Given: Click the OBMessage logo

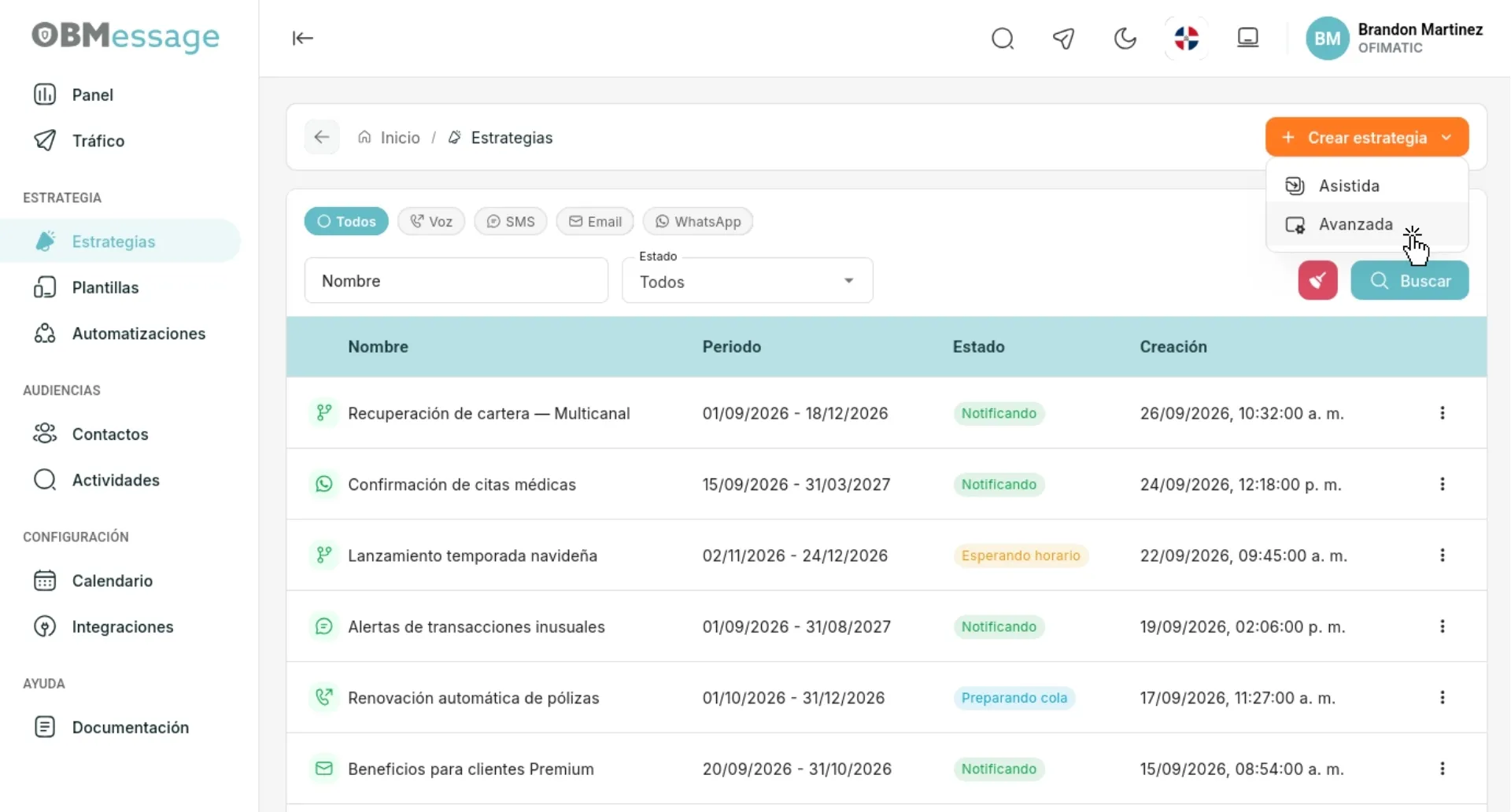Looking at the screenshot, I should coord(126,36).
